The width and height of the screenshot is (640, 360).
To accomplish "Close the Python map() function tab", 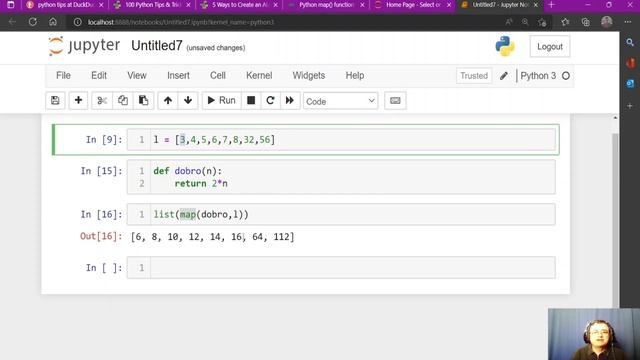I will pos(362,5).
